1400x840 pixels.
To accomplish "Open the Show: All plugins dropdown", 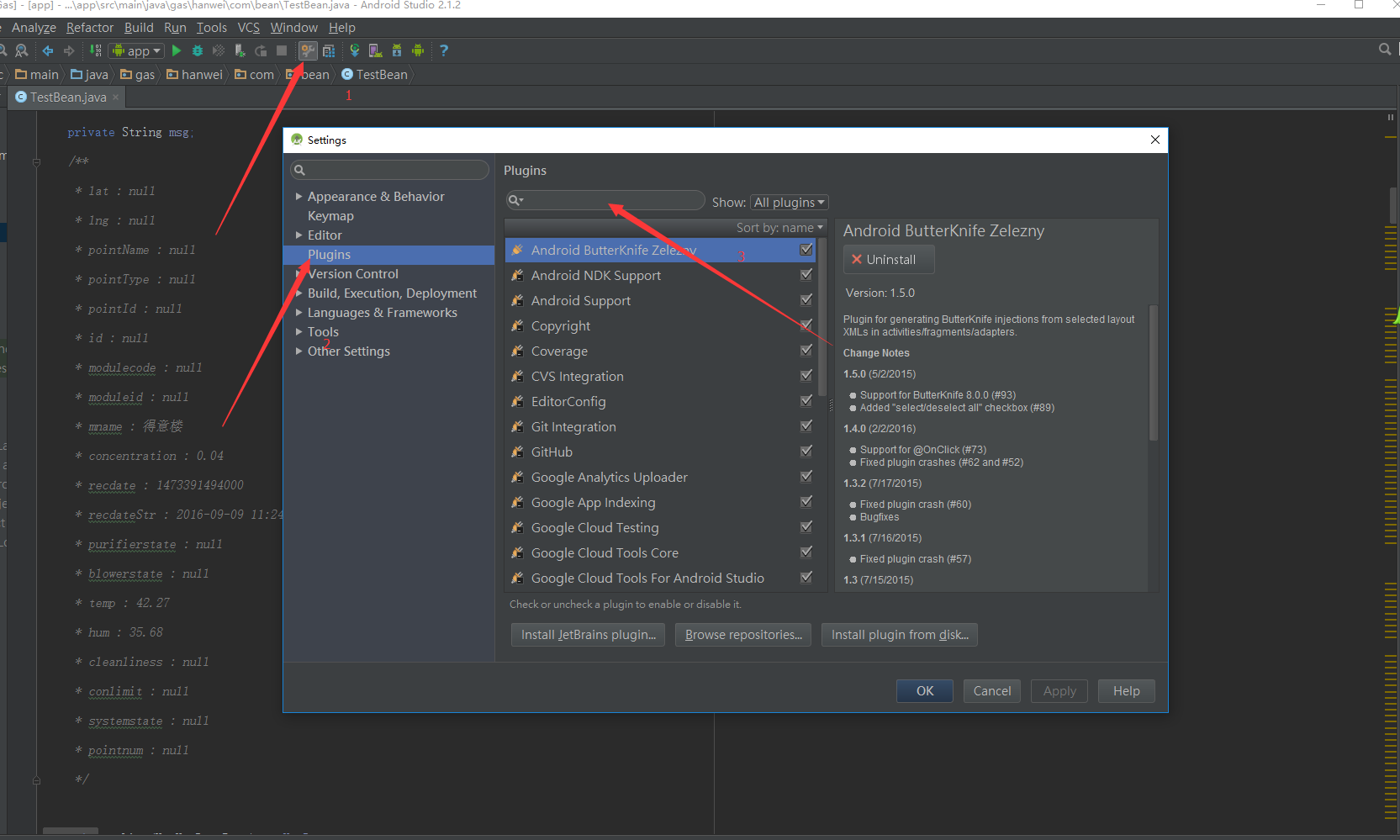I will [789, 203].
